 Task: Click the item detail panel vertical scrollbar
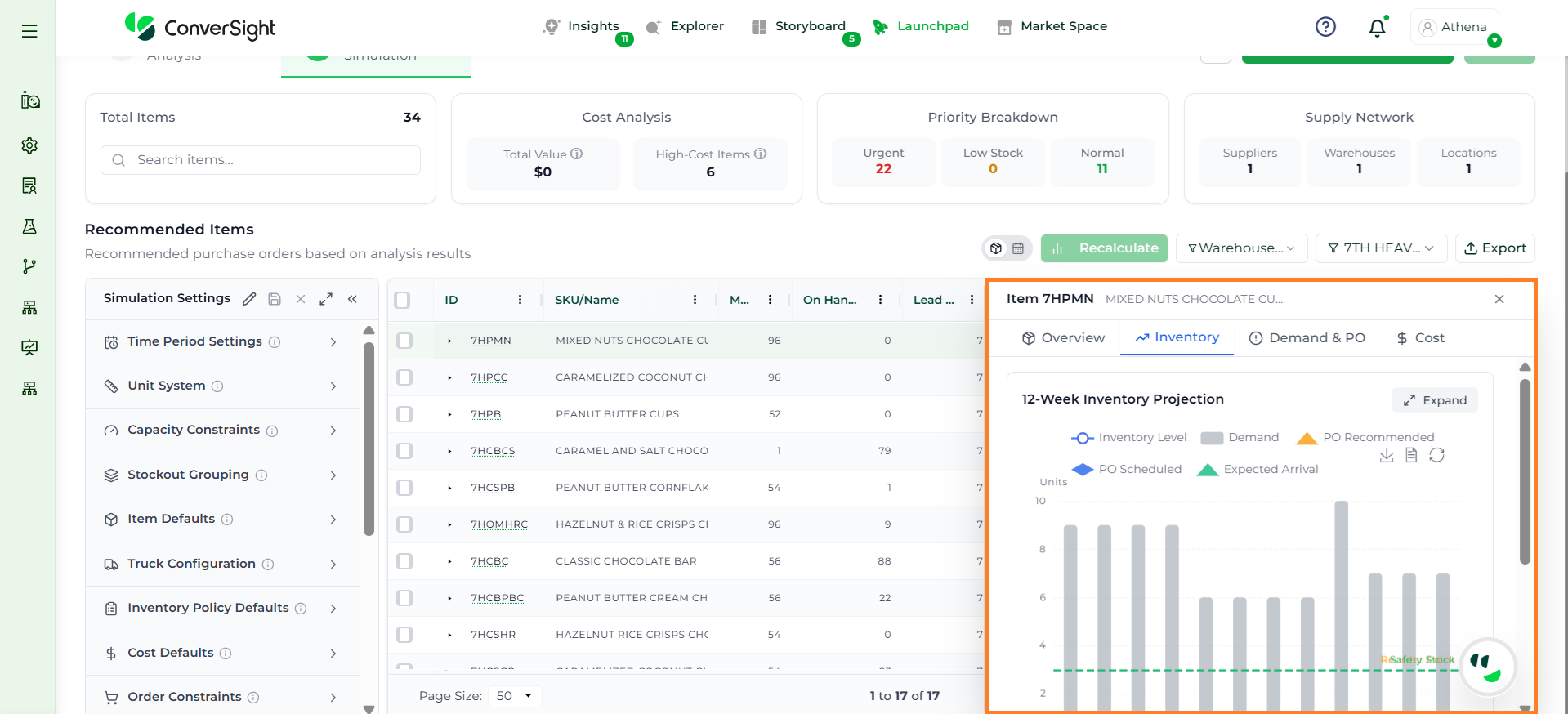pyautogui.click(x=1525, y=471)
